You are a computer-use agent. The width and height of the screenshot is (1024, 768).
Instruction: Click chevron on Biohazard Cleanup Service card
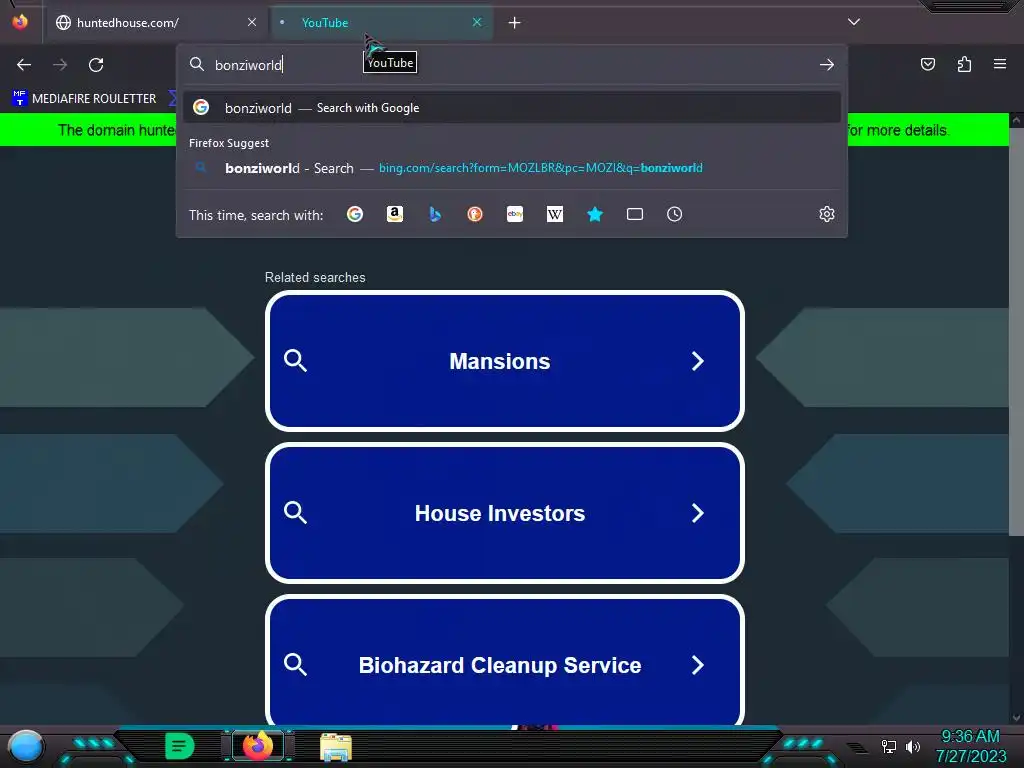click(697, 665)
